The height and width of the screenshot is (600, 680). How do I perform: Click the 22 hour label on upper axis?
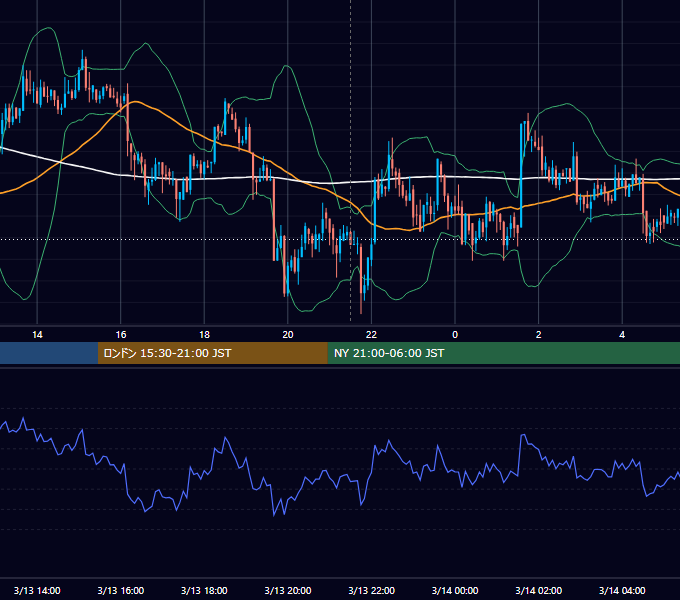(x=371, y=335)
